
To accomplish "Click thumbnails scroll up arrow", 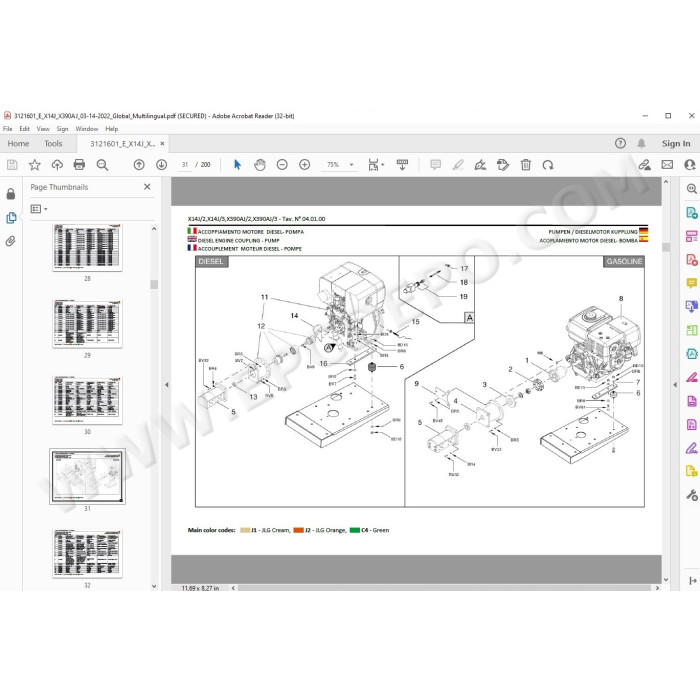I will [x=154, y=229].
